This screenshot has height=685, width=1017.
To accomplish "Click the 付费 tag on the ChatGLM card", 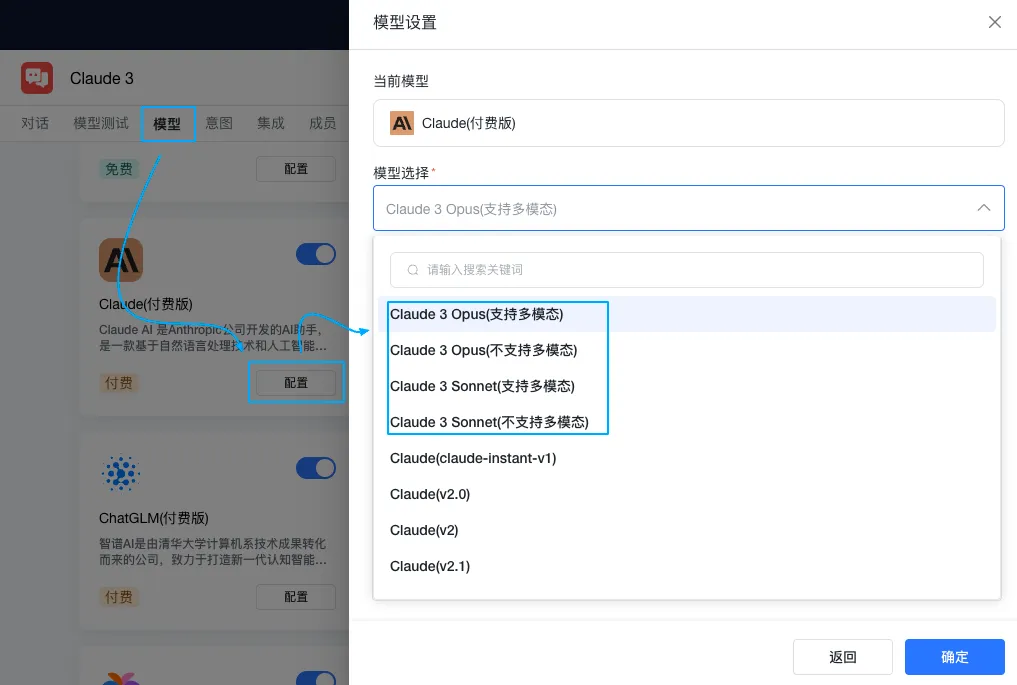I will click(x=119, y=597).
